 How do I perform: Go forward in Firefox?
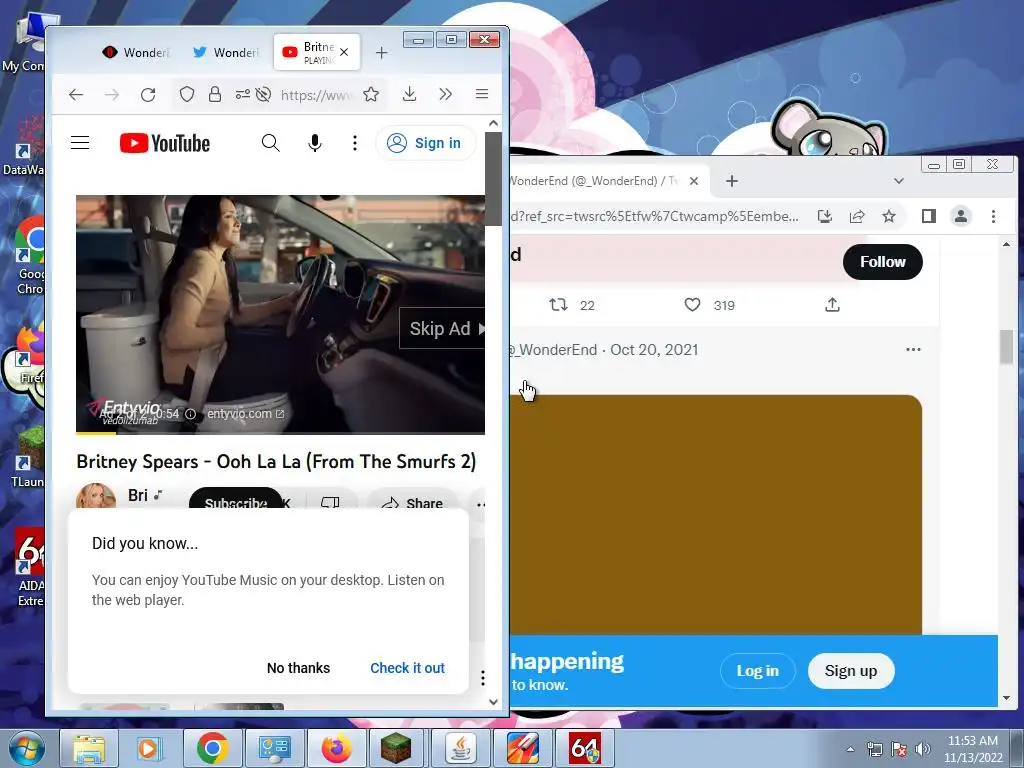[x=112, y=95]
